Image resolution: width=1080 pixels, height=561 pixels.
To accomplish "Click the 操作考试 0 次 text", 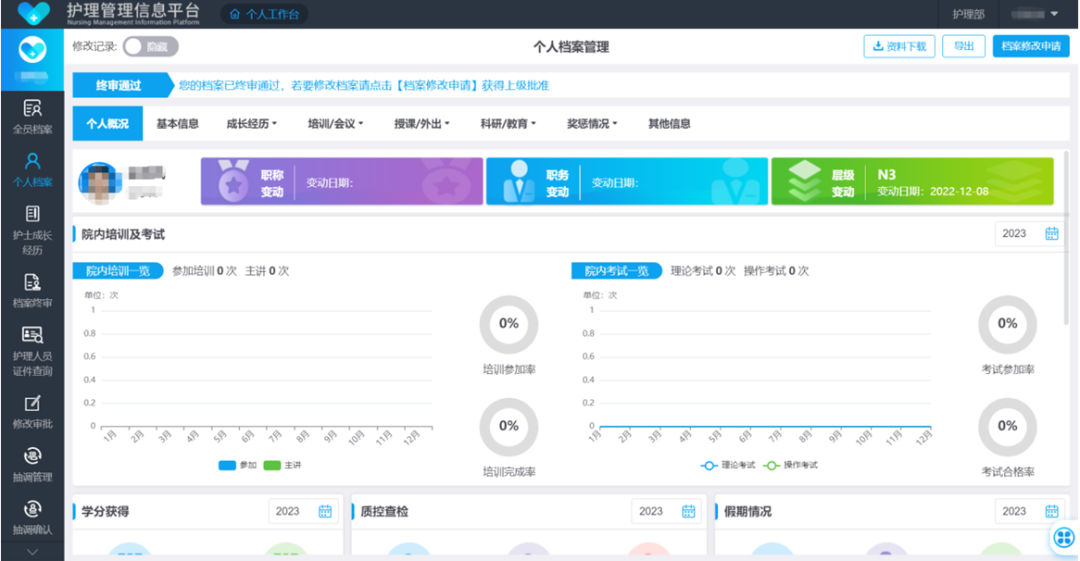I will [776, 271].
